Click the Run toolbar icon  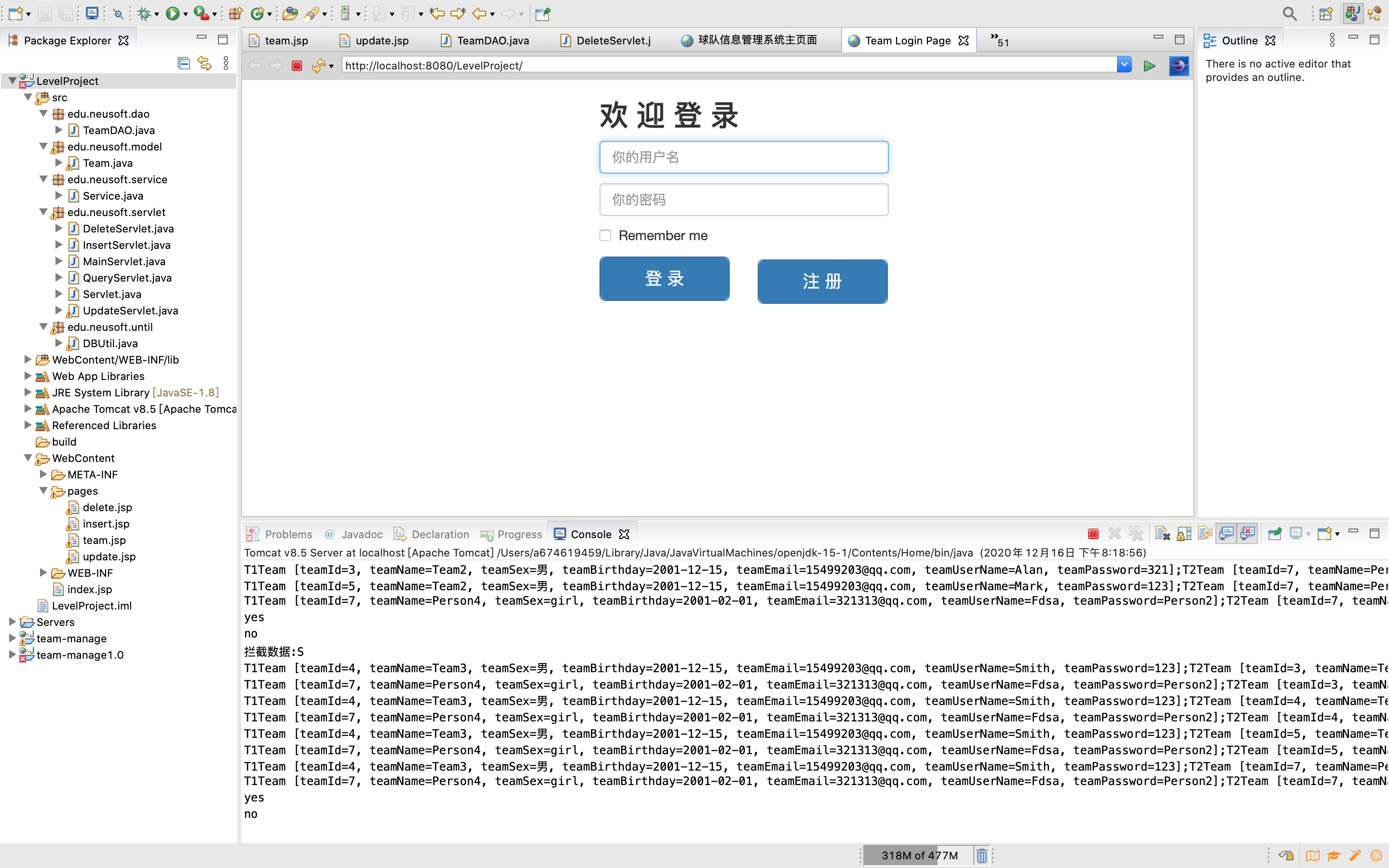pyautogui.click(x=172, y=13)
